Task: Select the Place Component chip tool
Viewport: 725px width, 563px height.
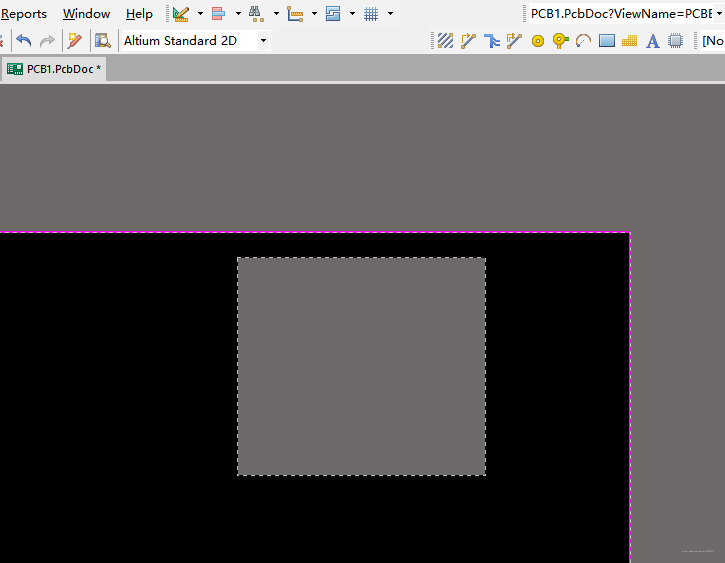Action: pyautogui.click(x=676, y=41)
